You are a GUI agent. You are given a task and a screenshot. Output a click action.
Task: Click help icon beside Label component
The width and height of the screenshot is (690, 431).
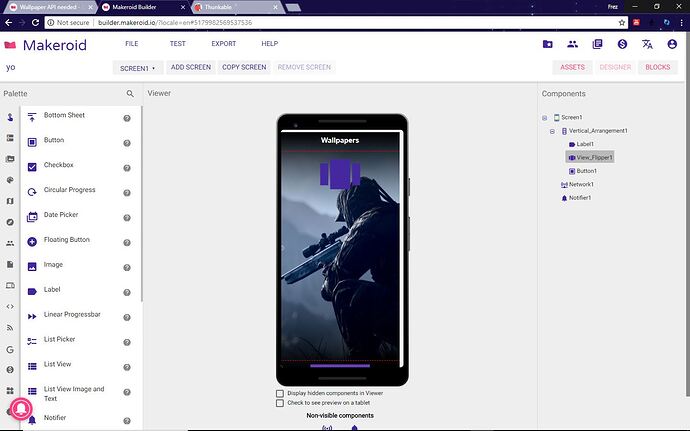(x=127, y=292)
